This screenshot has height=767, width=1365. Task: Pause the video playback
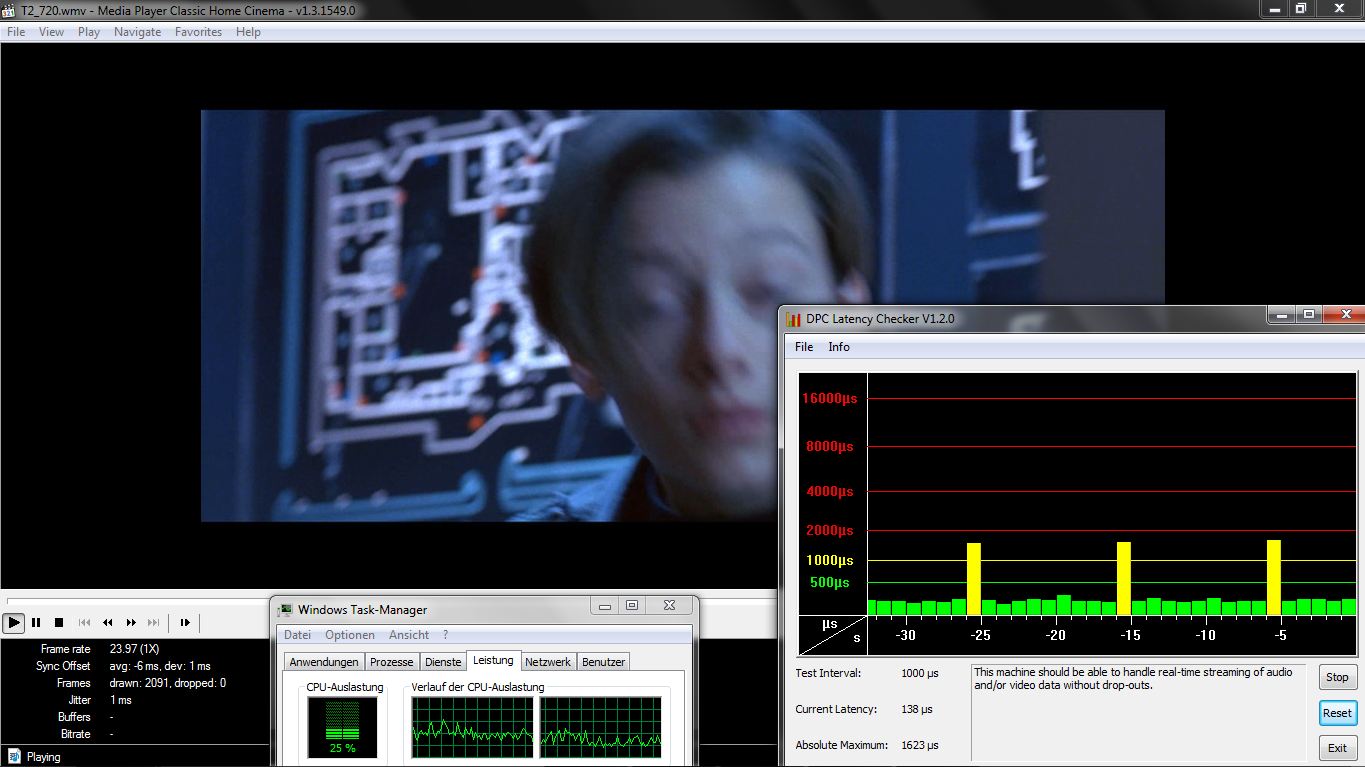coord(36,622)
